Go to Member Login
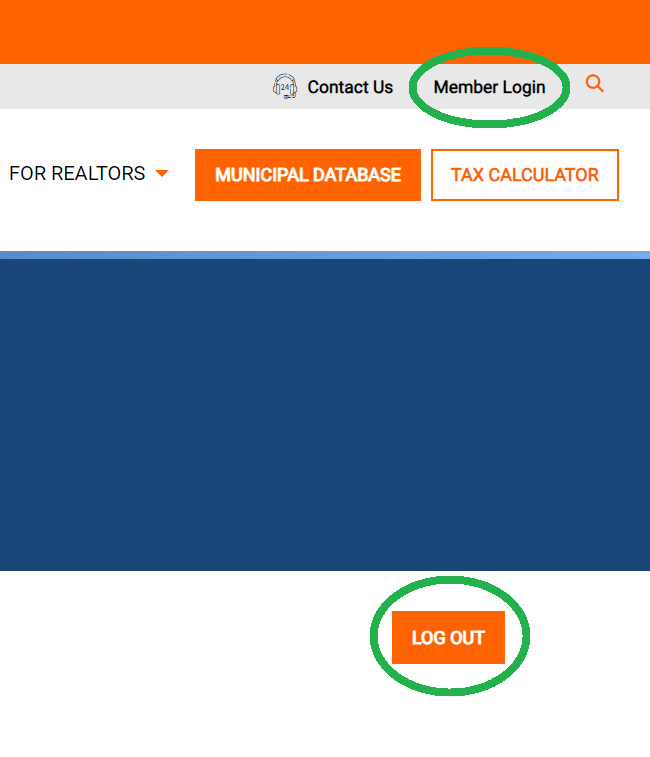The image size is (650, 757). tap(489, 87)
